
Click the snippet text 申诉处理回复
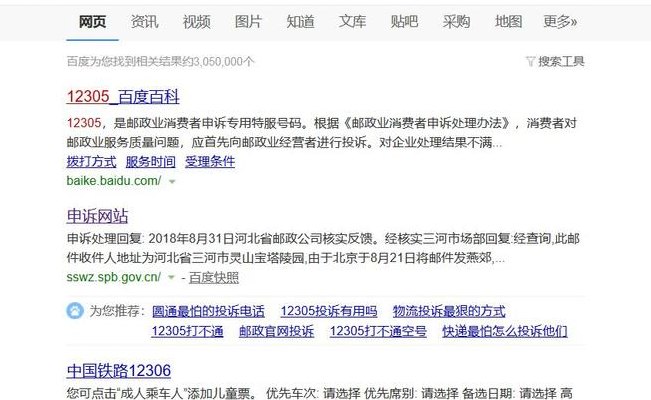[104, 238]
